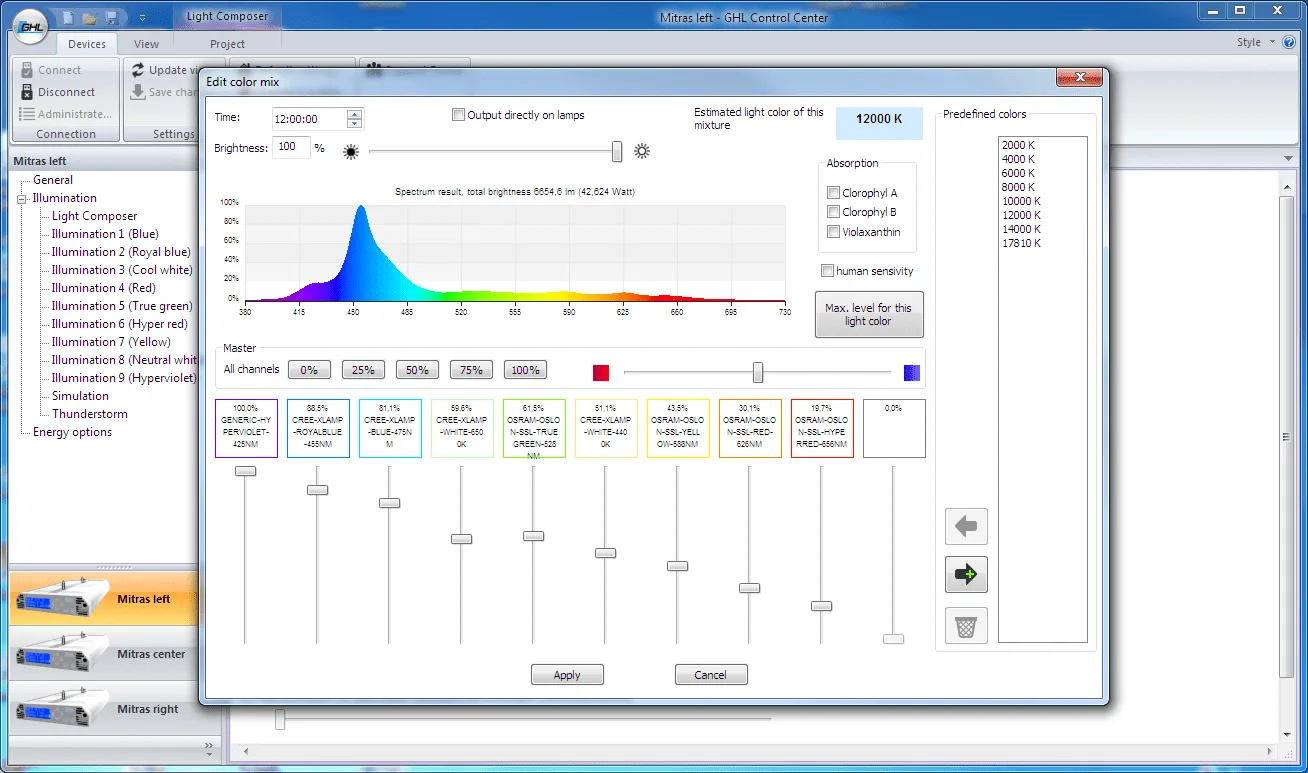This screenshot has width=1308, height=773.
Task: Increase time with the up spinner arrow
Action: 354,114
